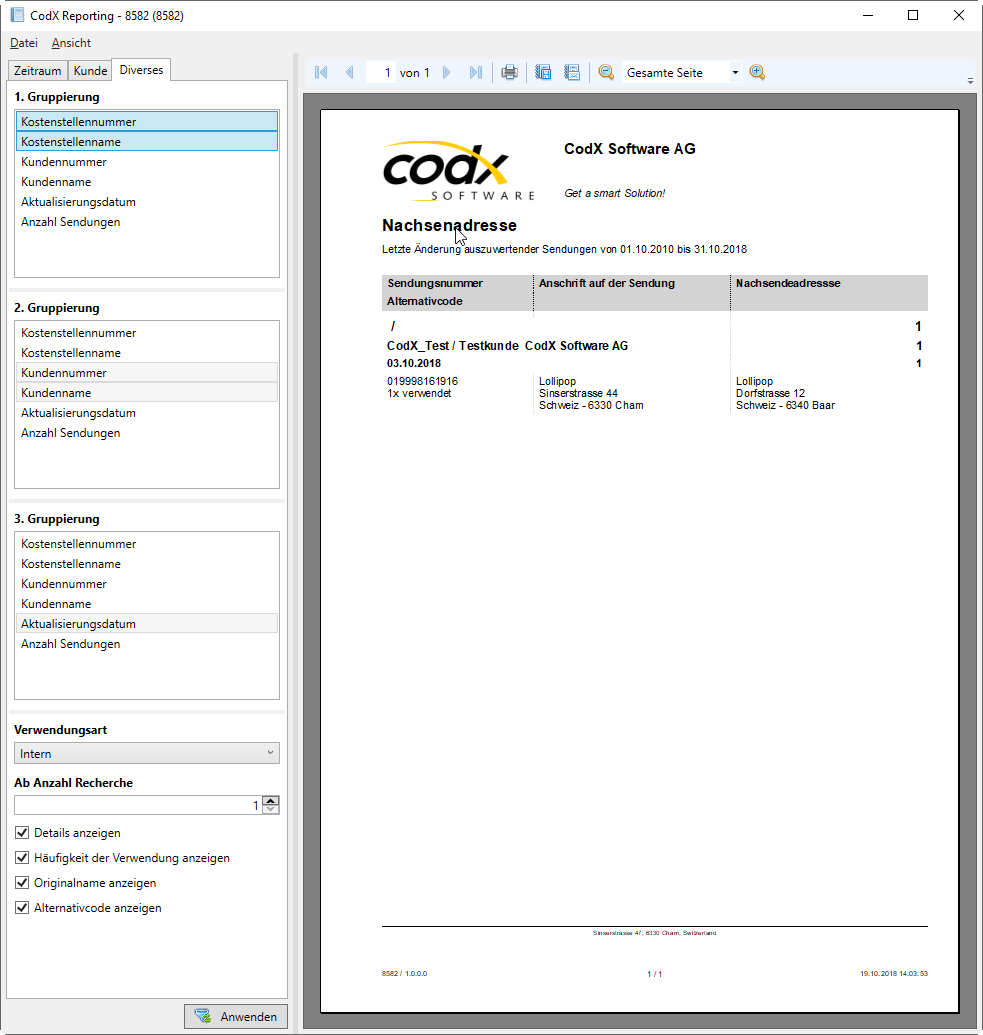
Task: Toggle Alternativcode anzeigen off
Action: coord(22,907)
